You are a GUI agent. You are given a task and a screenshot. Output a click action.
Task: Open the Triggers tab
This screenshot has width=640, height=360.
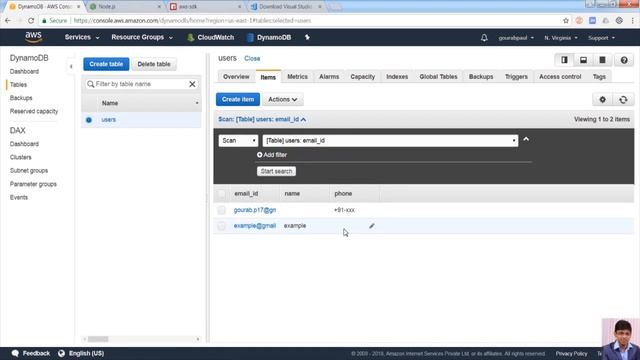click(516, 77)
